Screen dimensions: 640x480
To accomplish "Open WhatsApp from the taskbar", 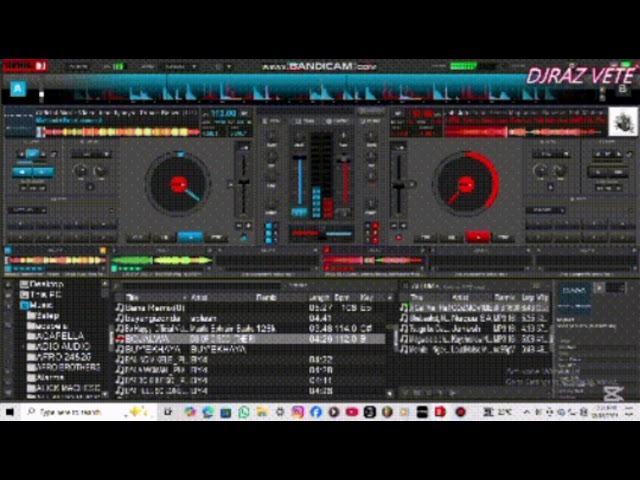I will [244, 412].
